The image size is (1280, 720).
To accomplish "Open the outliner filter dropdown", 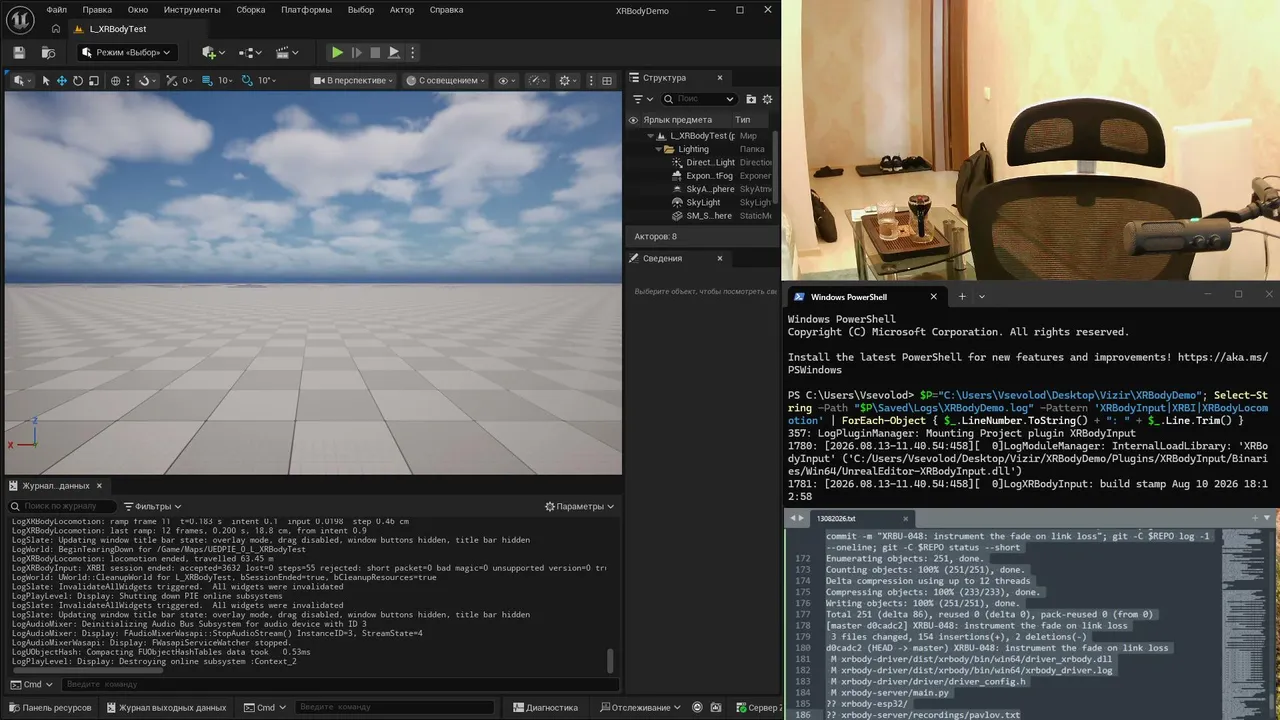I will 642,99.
